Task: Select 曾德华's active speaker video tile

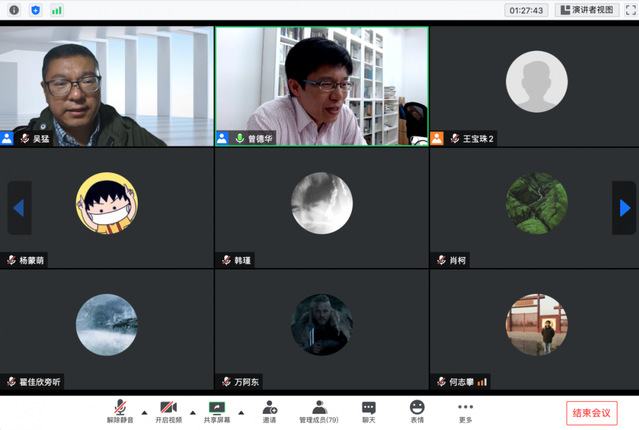Action: click(x=321, y=86)
